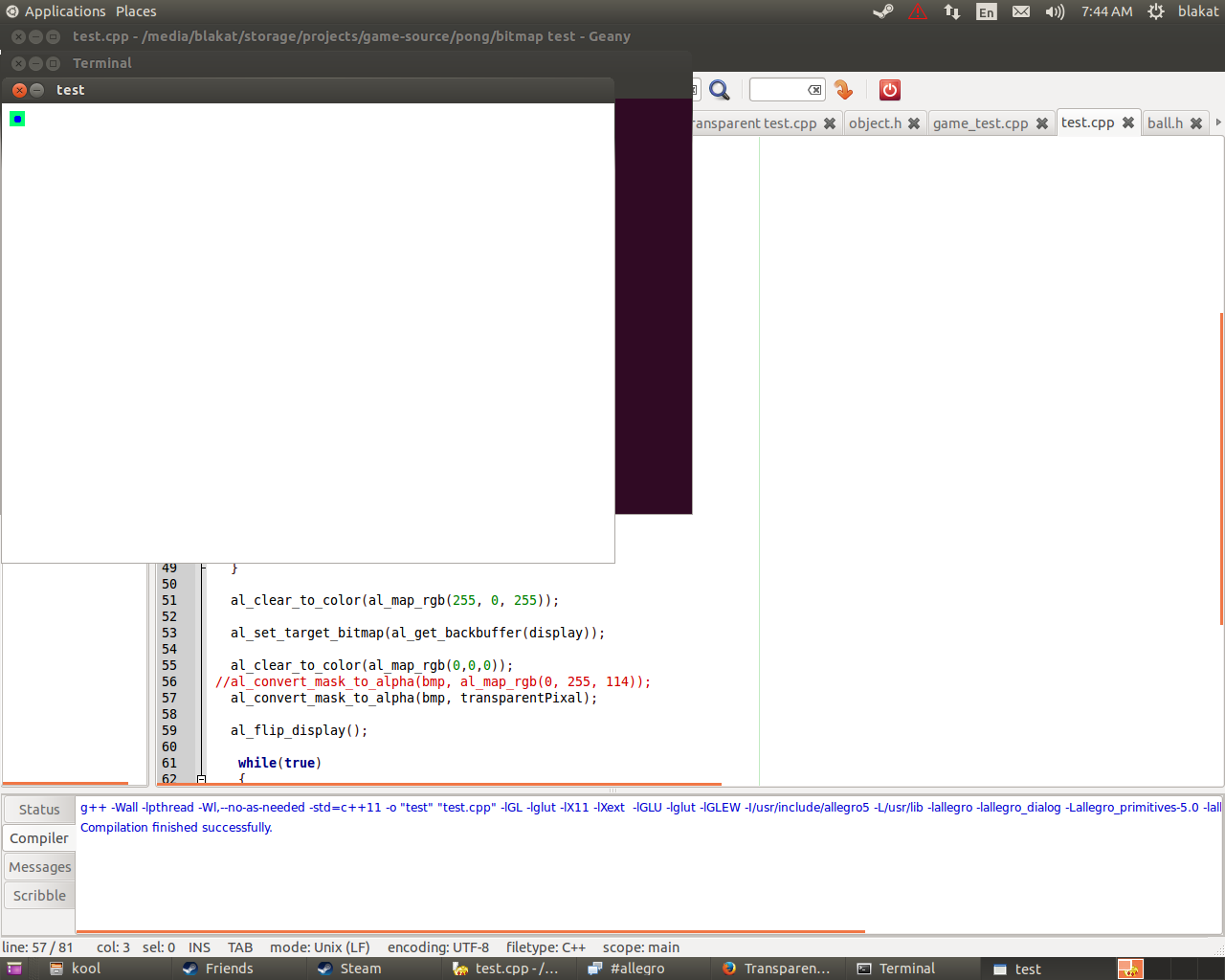Viewport: 1225px width, 980px height.
Task: Collapse the fold marker at line 62
Action: (201, 779)
